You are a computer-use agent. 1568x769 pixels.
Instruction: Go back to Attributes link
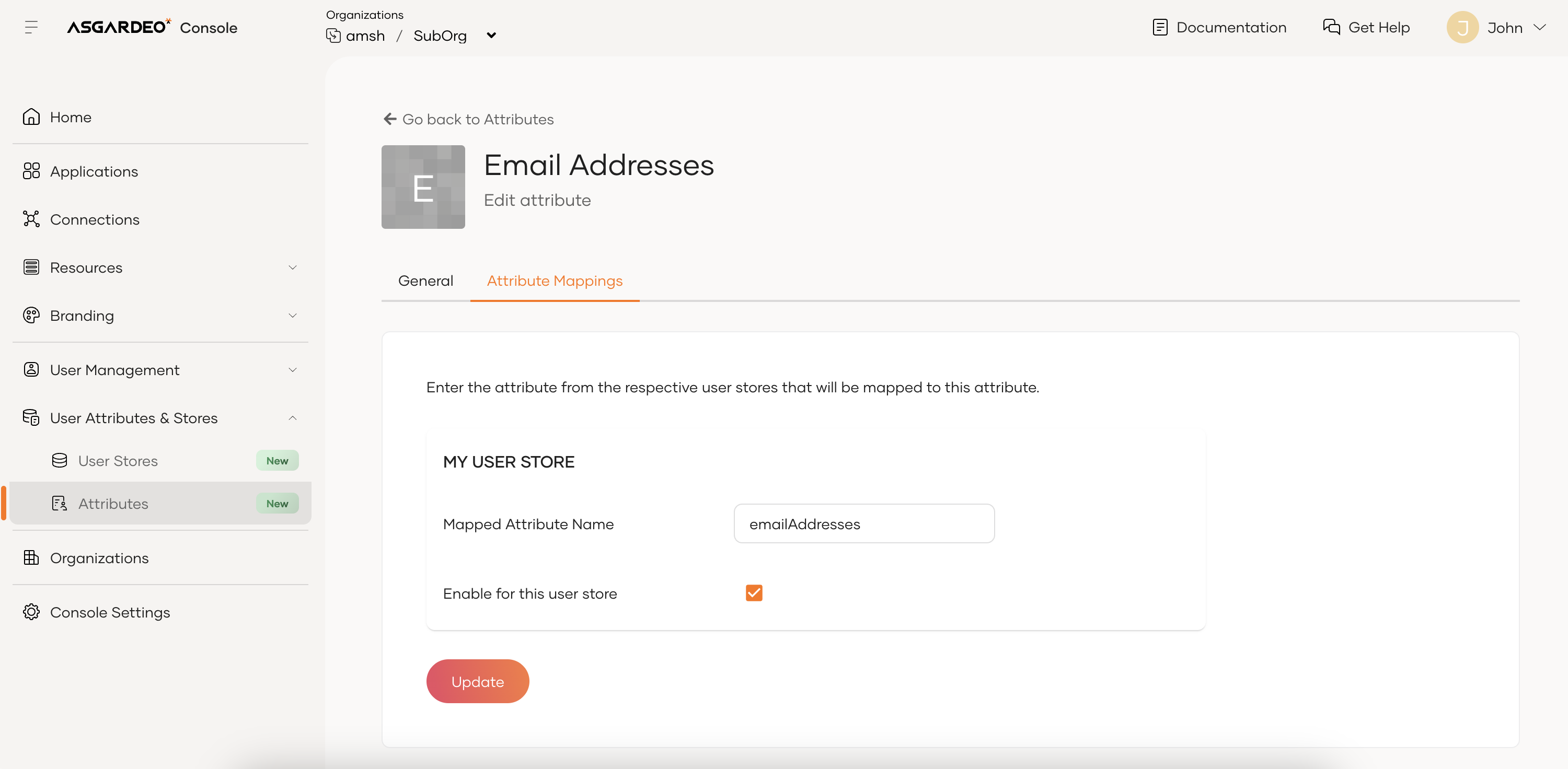pyautogui.click(x=469, y=119)
